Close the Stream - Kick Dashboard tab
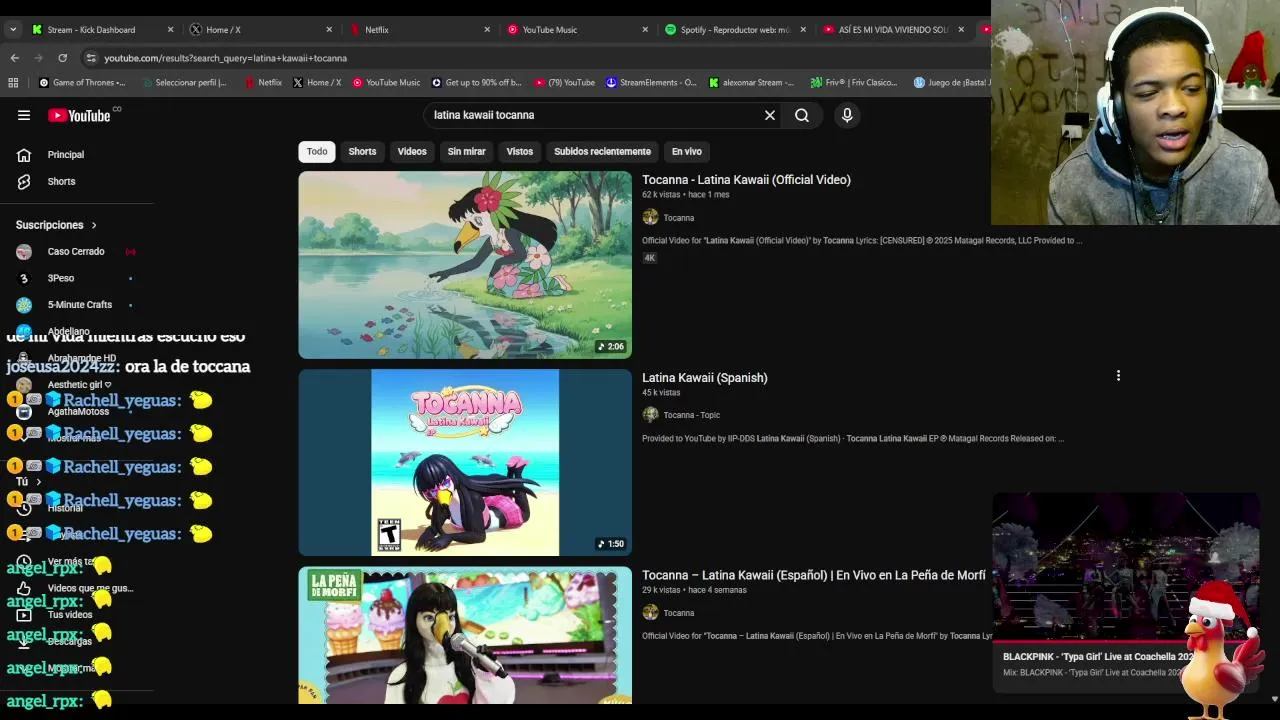Viewport: 1280px width, 720px height. (170, 30)
